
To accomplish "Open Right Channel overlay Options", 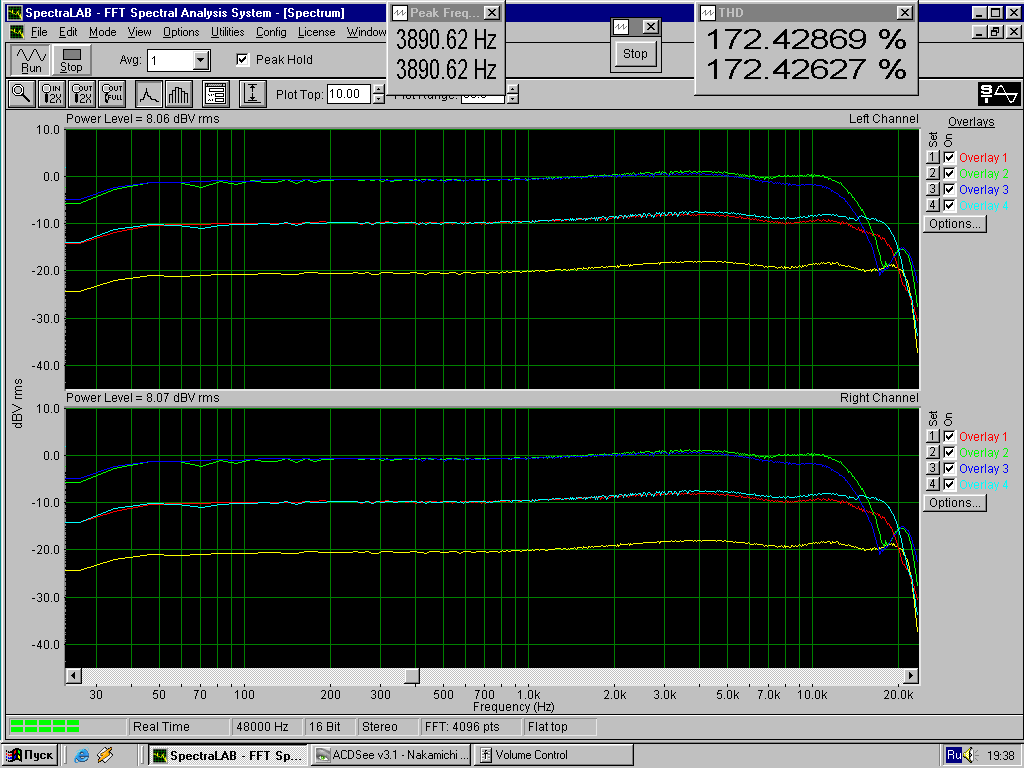I will tap(955, 503).
